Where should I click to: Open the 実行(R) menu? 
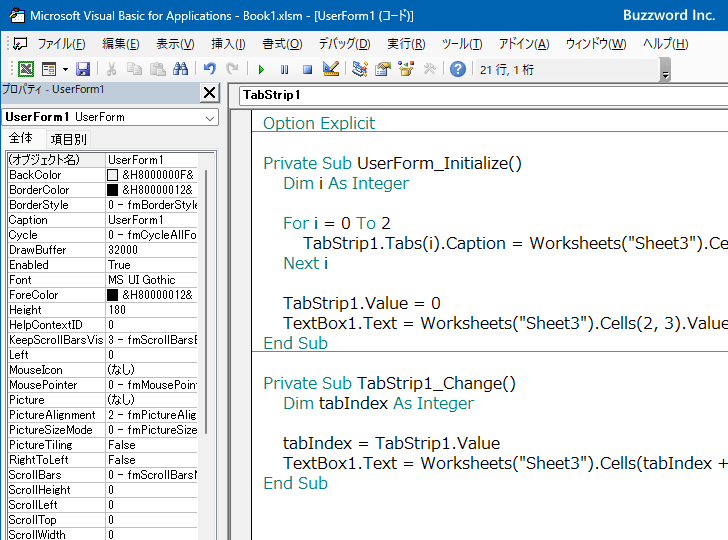coord(406,44)
